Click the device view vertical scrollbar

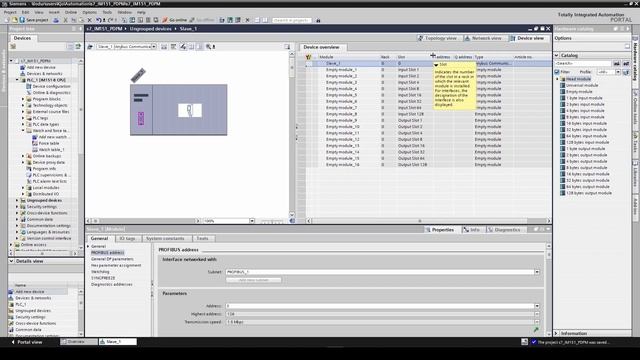[x=291, y=133]
